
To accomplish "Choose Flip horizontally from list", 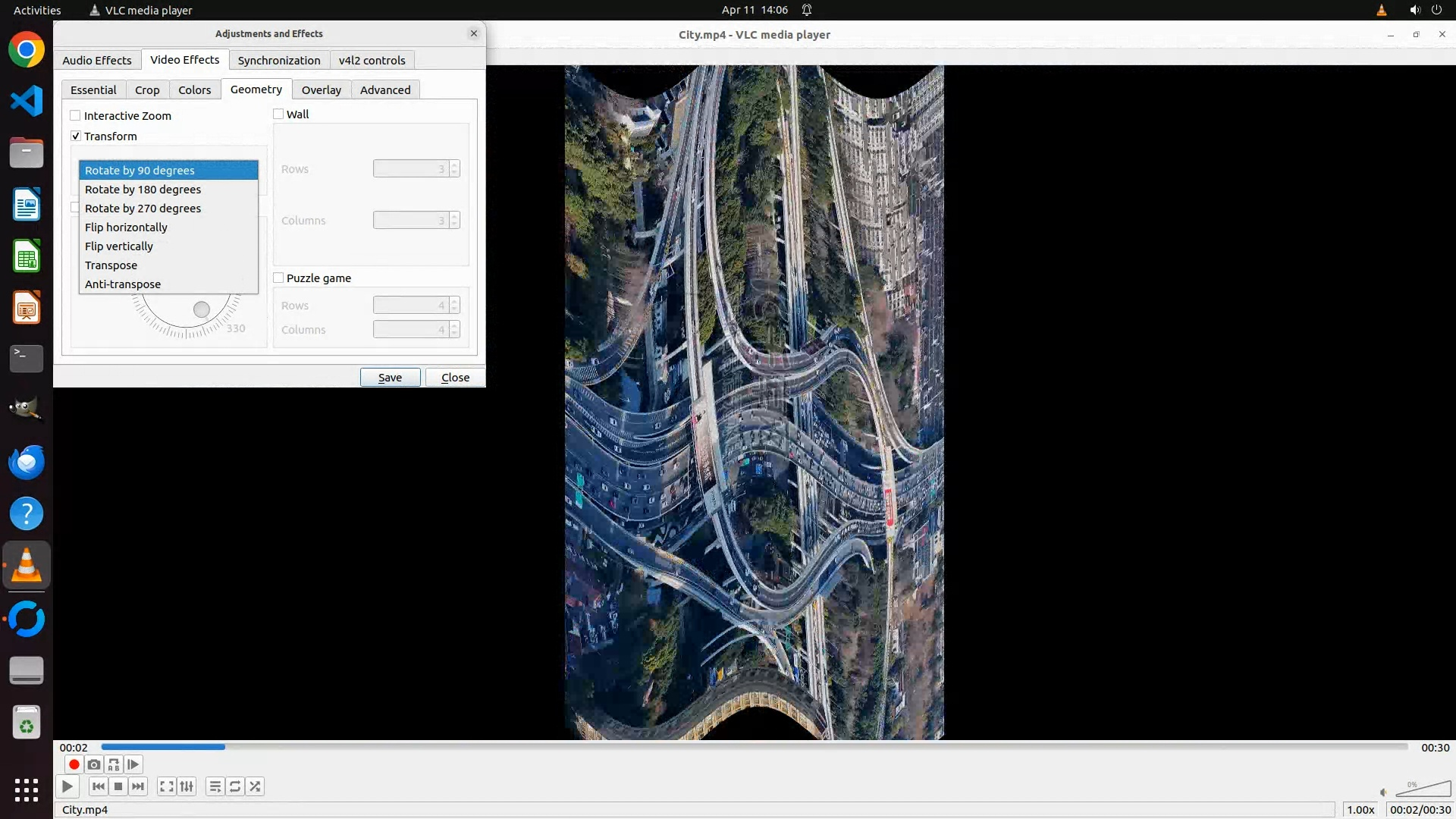I will click(x=126, y=227).
